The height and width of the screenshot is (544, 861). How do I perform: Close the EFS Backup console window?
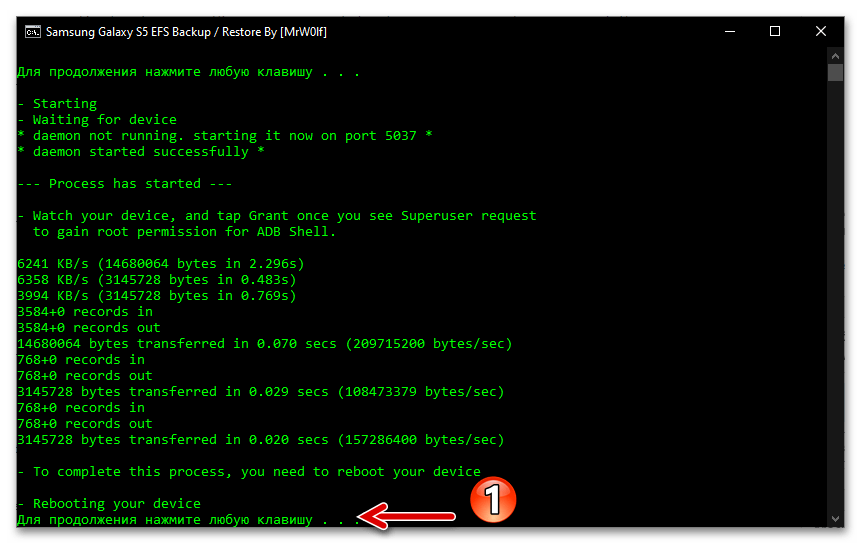coord(820,32)
